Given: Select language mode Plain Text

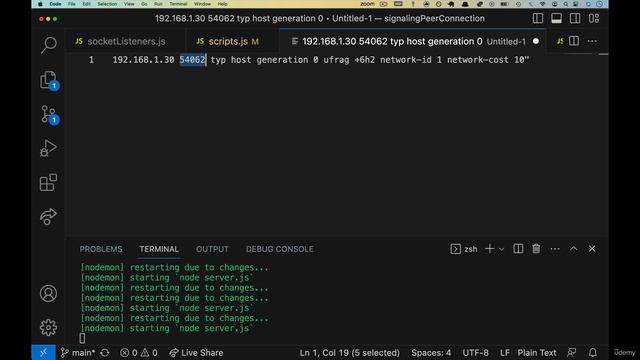Looking at the screenshot, I should pos(537,353).
